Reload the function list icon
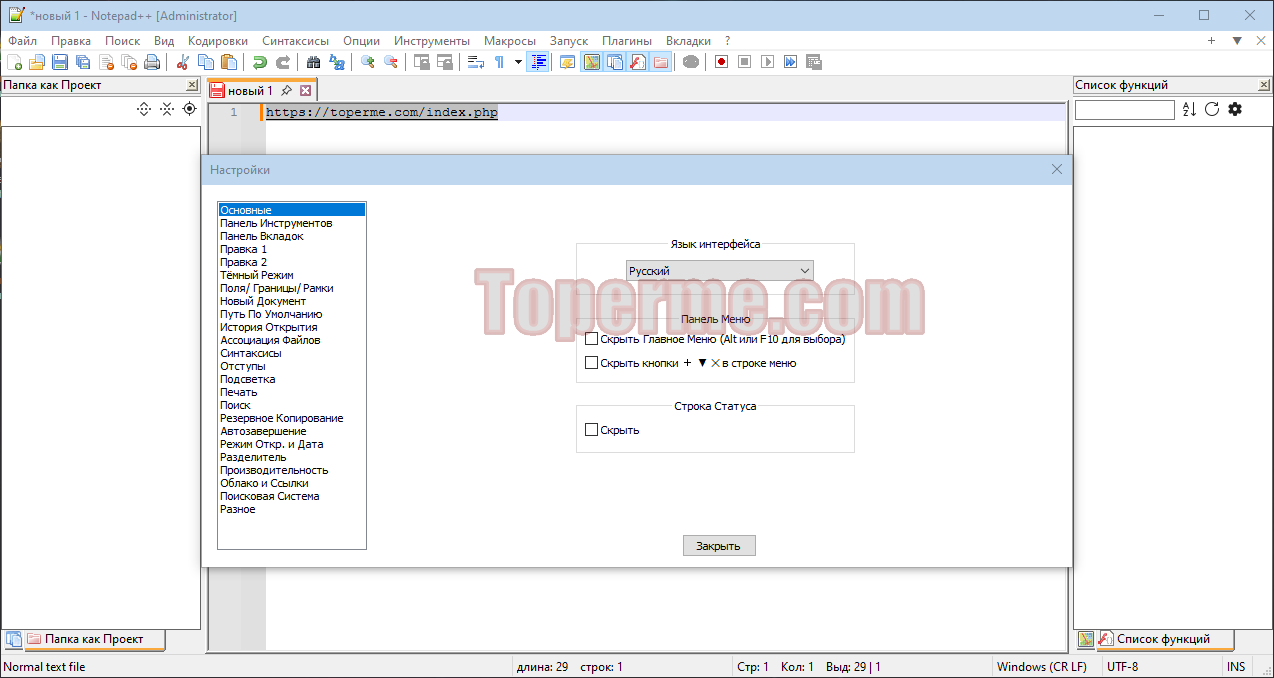 tap(1212, 109)
